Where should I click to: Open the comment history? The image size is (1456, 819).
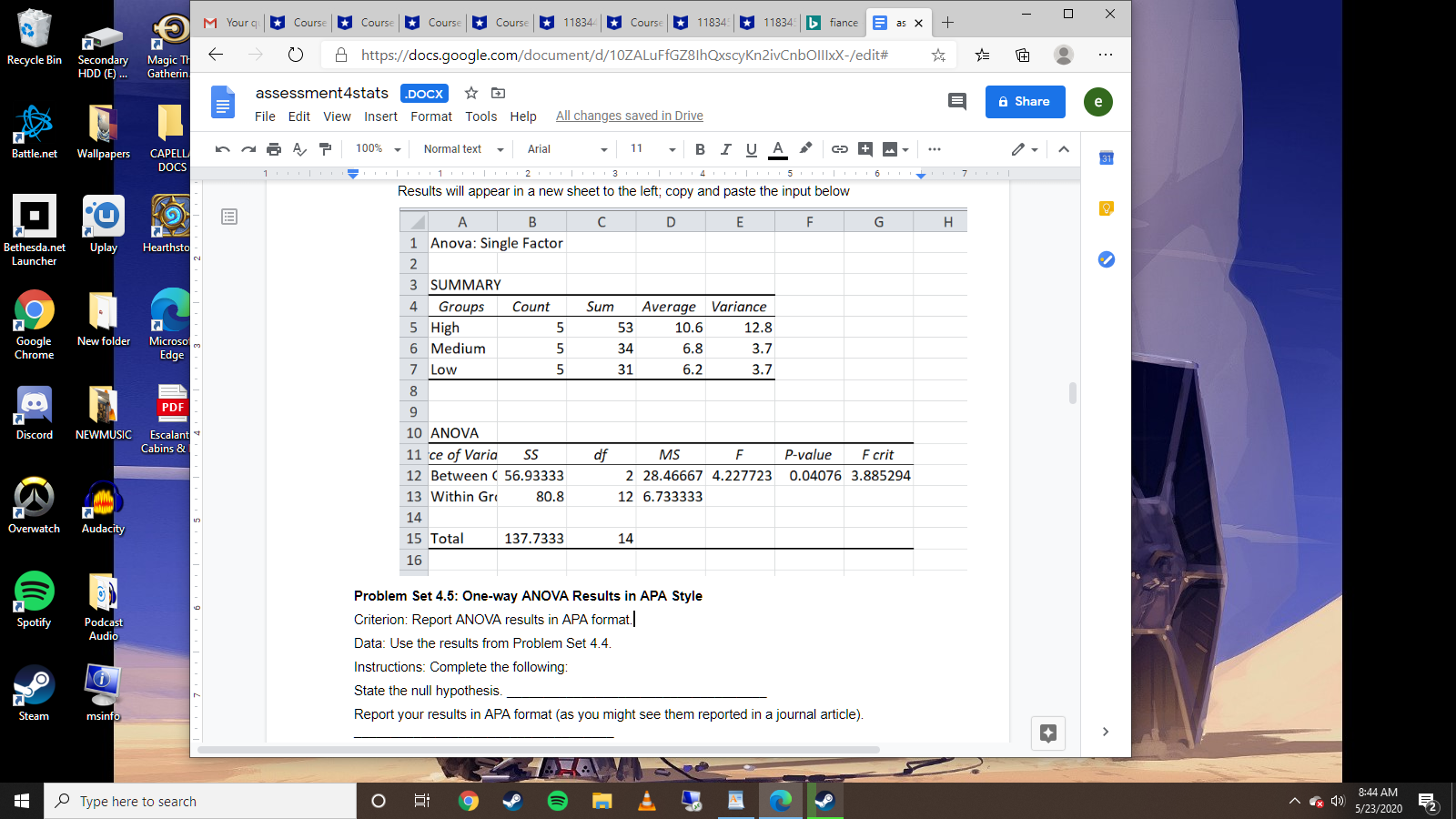[957, 101]
